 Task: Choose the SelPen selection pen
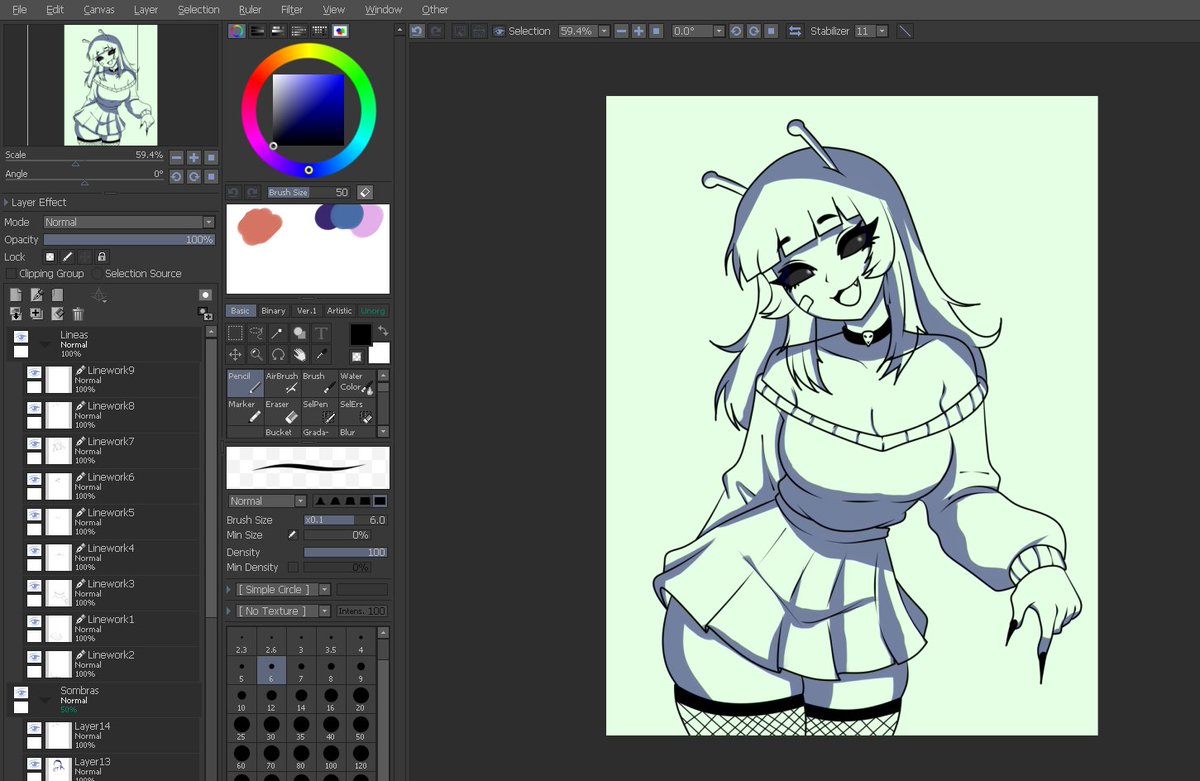click(x=319, y=410)
